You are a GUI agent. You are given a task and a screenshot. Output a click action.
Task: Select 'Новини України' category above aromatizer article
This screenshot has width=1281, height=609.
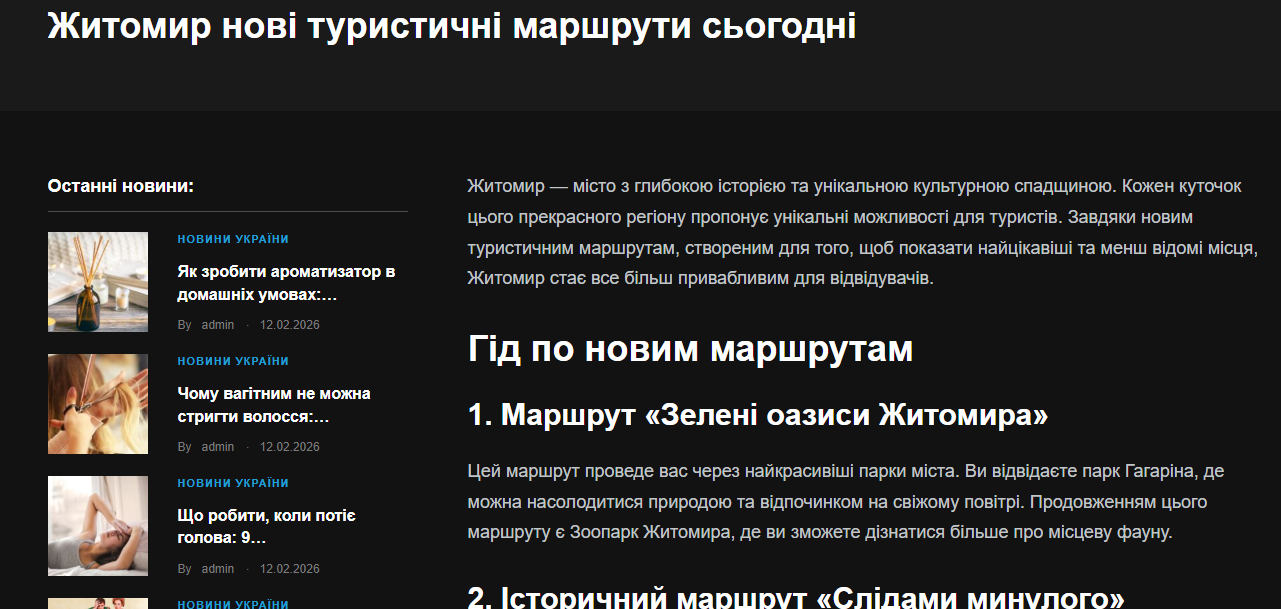coord(233,239)
